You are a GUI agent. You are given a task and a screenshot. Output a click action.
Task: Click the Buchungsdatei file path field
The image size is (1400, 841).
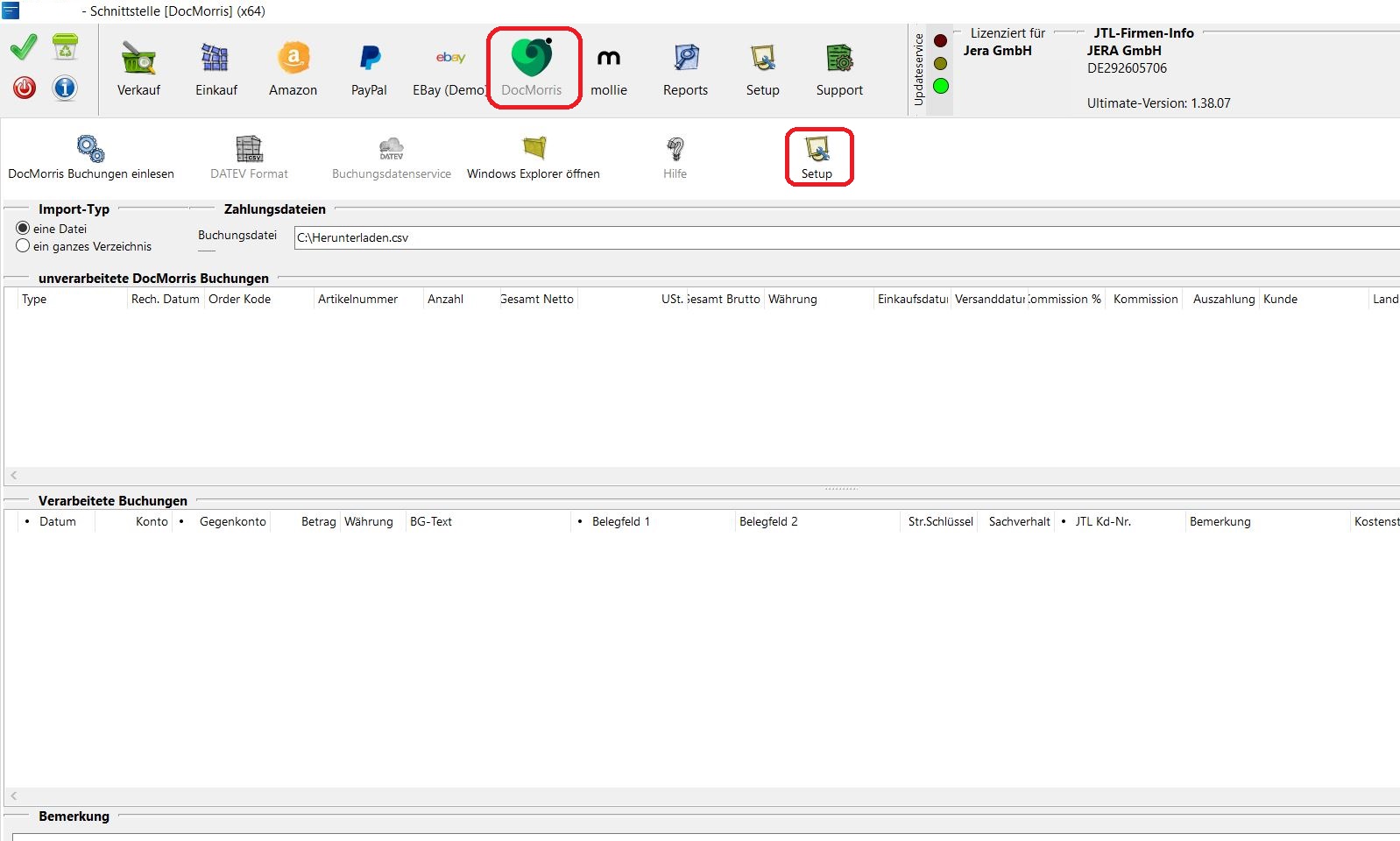point(841,237)
